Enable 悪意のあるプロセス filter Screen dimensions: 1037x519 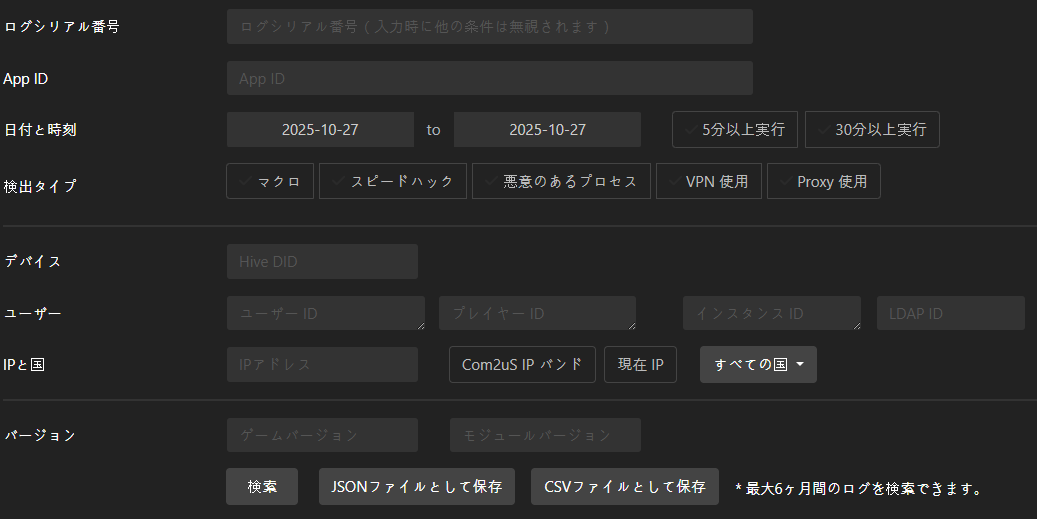coord(561,181)
